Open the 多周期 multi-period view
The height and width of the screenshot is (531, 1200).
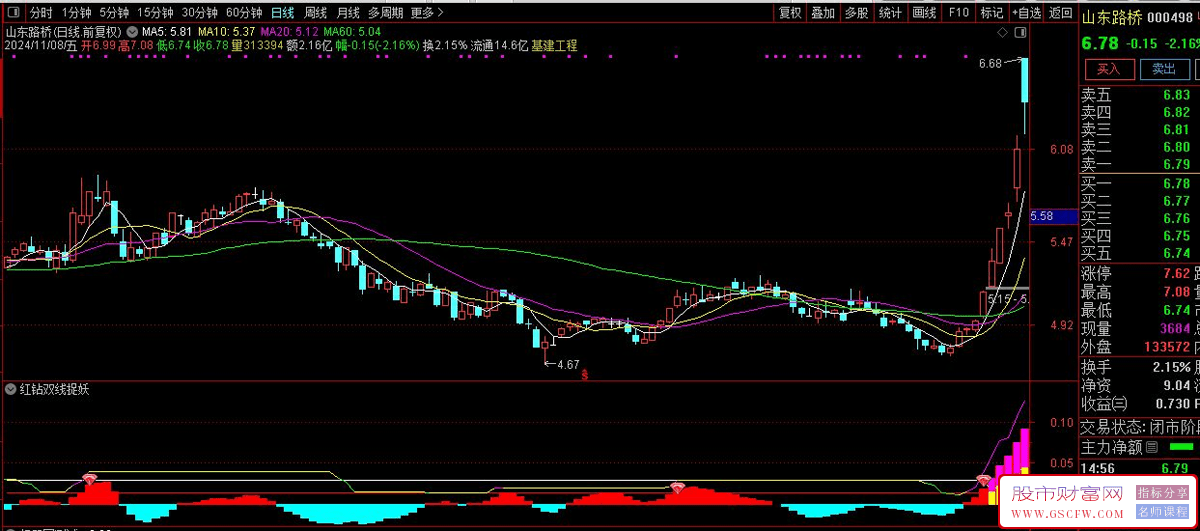coord(385,13)
